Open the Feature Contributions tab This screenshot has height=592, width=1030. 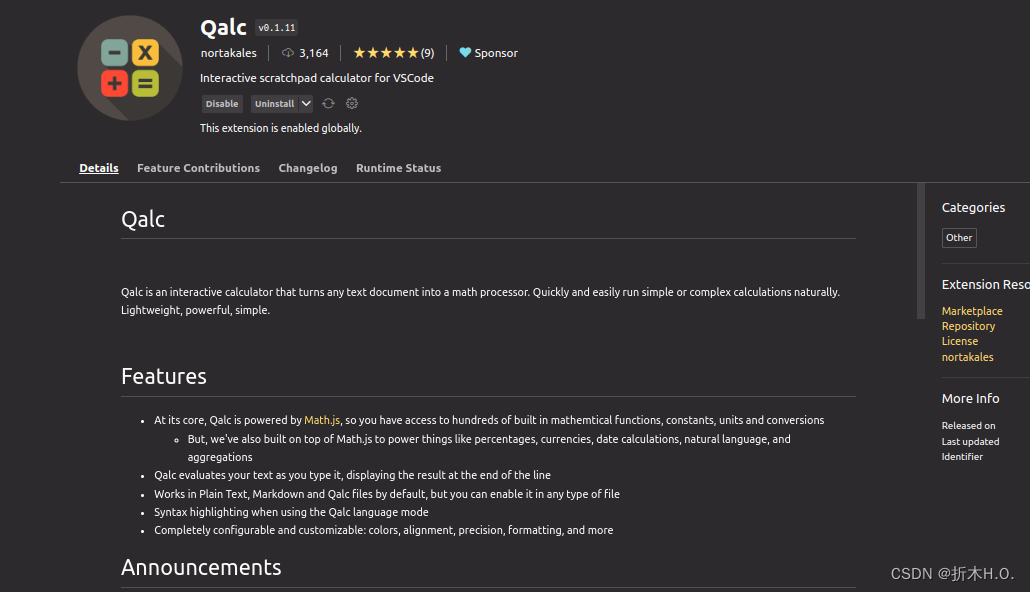[198, 168]
